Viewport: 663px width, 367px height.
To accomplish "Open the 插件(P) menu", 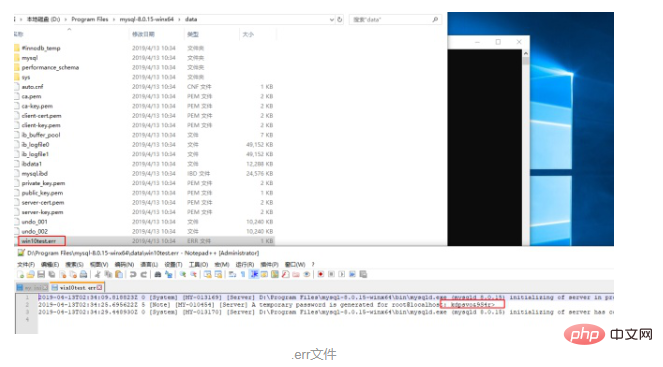I will click(269, 264).
